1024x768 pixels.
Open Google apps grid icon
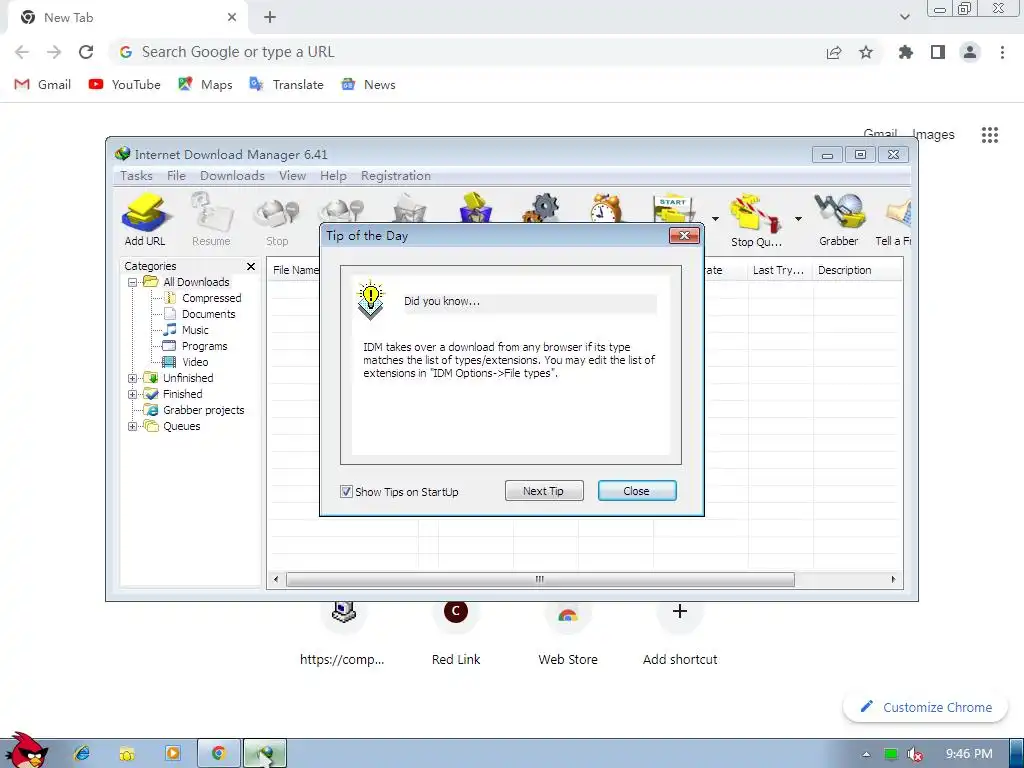click(x=990, y=135)
